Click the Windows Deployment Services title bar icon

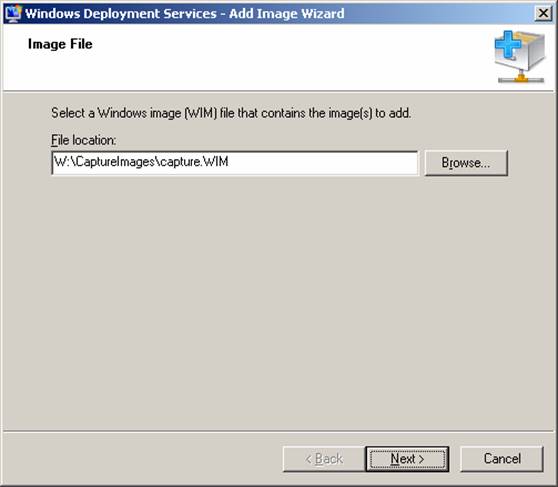pos(14,13)
